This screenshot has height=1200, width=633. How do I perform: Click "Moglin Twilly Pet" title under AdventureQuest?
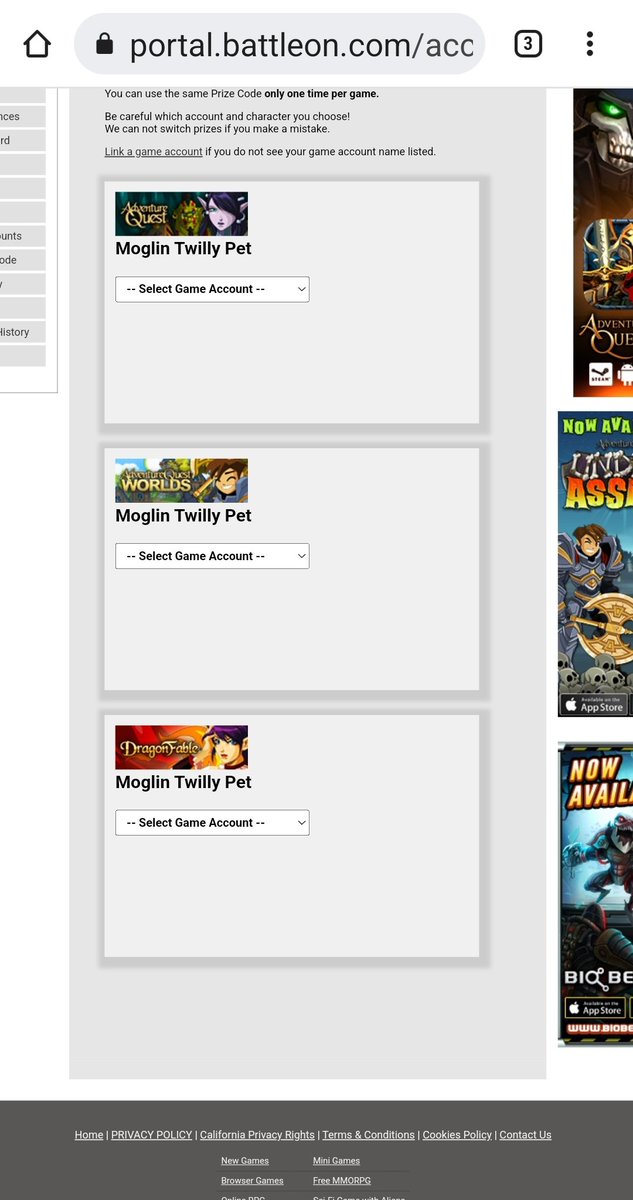click(x=183, y=249)
